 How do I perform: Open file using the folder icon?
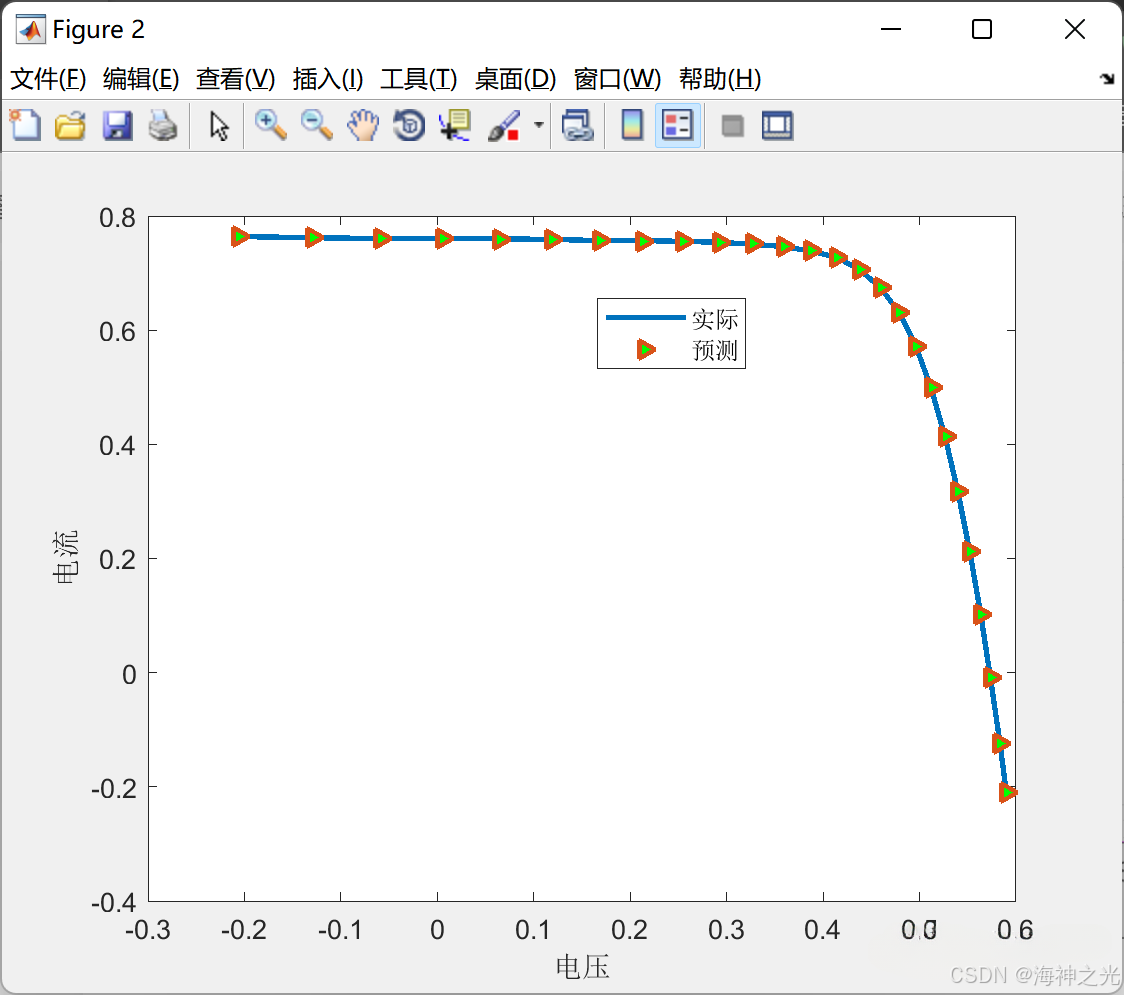coord(70,125)
